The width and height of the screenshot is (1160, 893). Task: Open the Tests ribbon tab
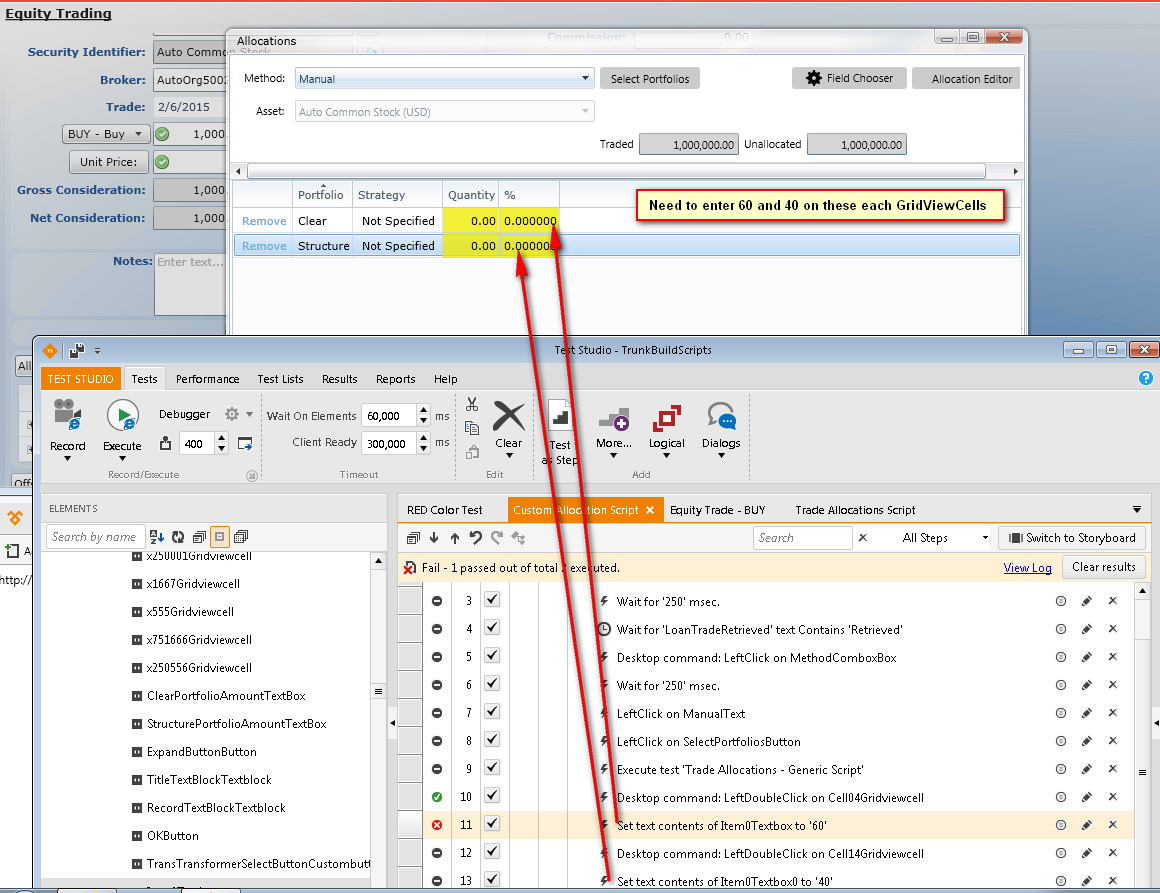pos(144,379)
